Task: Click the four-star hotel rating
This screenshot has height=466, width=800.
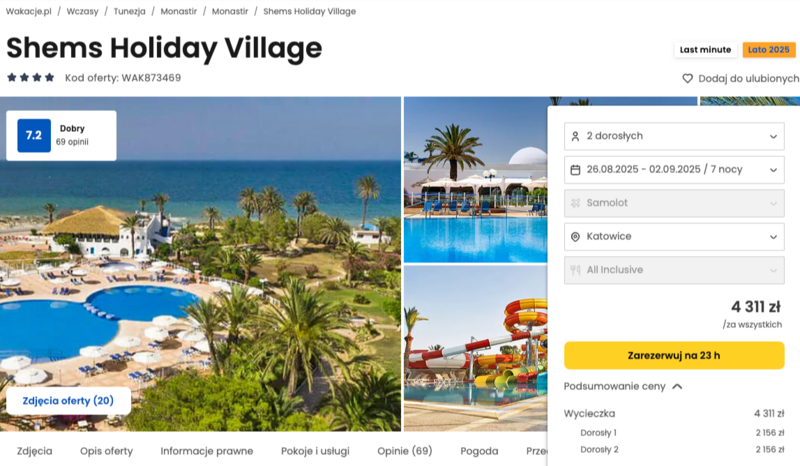Action: pyautogui.click(x=31, y=78)
